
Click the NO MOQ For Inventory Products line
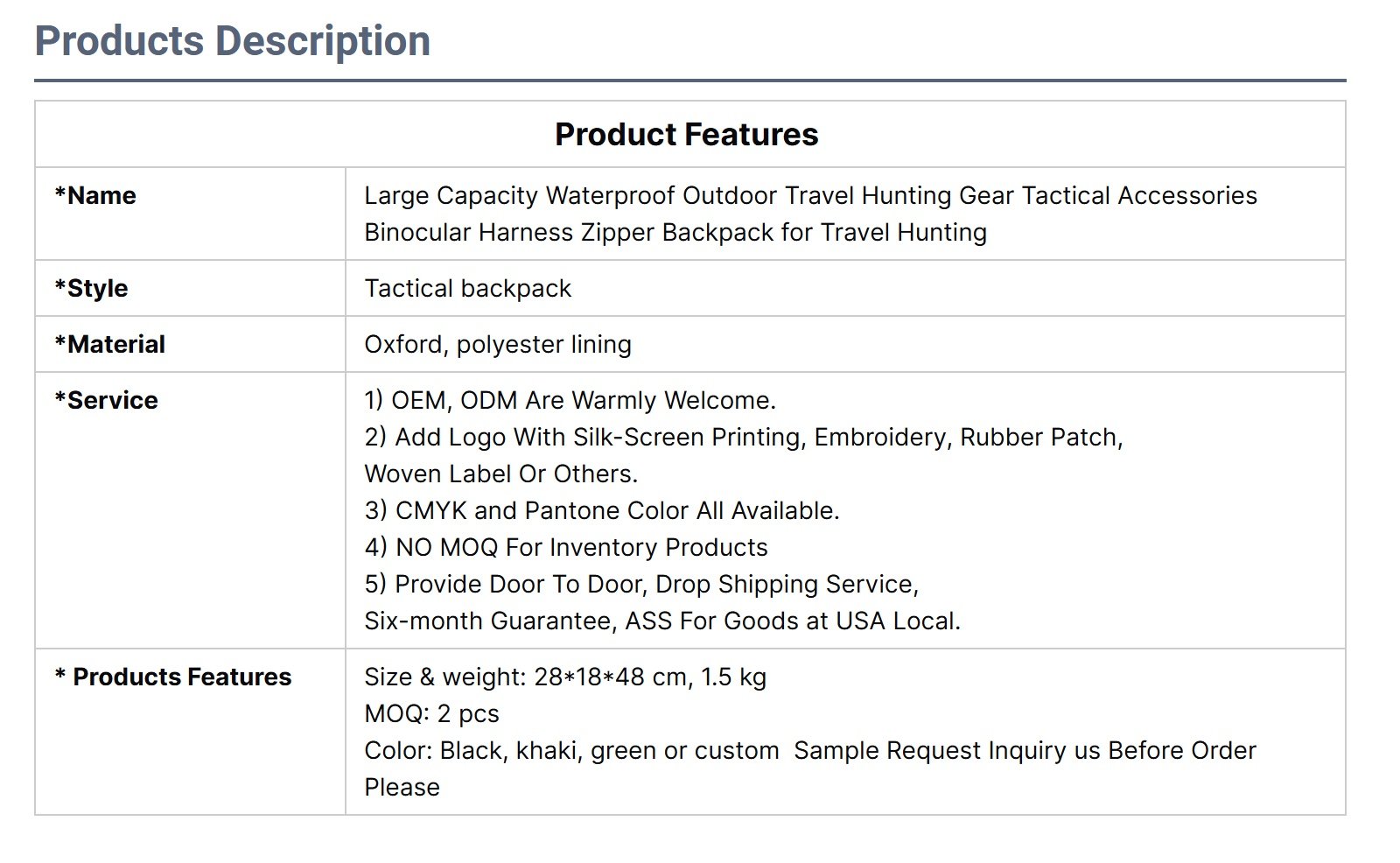pos(566,547)
